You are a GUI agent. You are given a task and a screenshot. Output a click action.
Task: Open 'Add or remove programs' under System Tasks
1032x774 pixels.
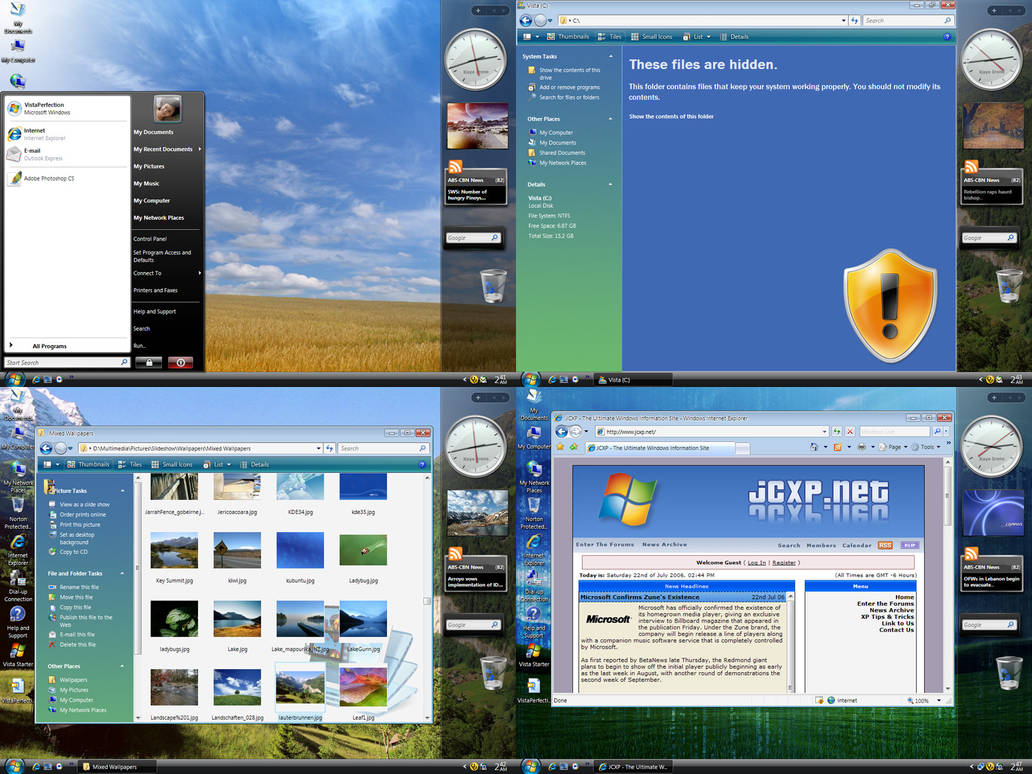click(570, 86)
